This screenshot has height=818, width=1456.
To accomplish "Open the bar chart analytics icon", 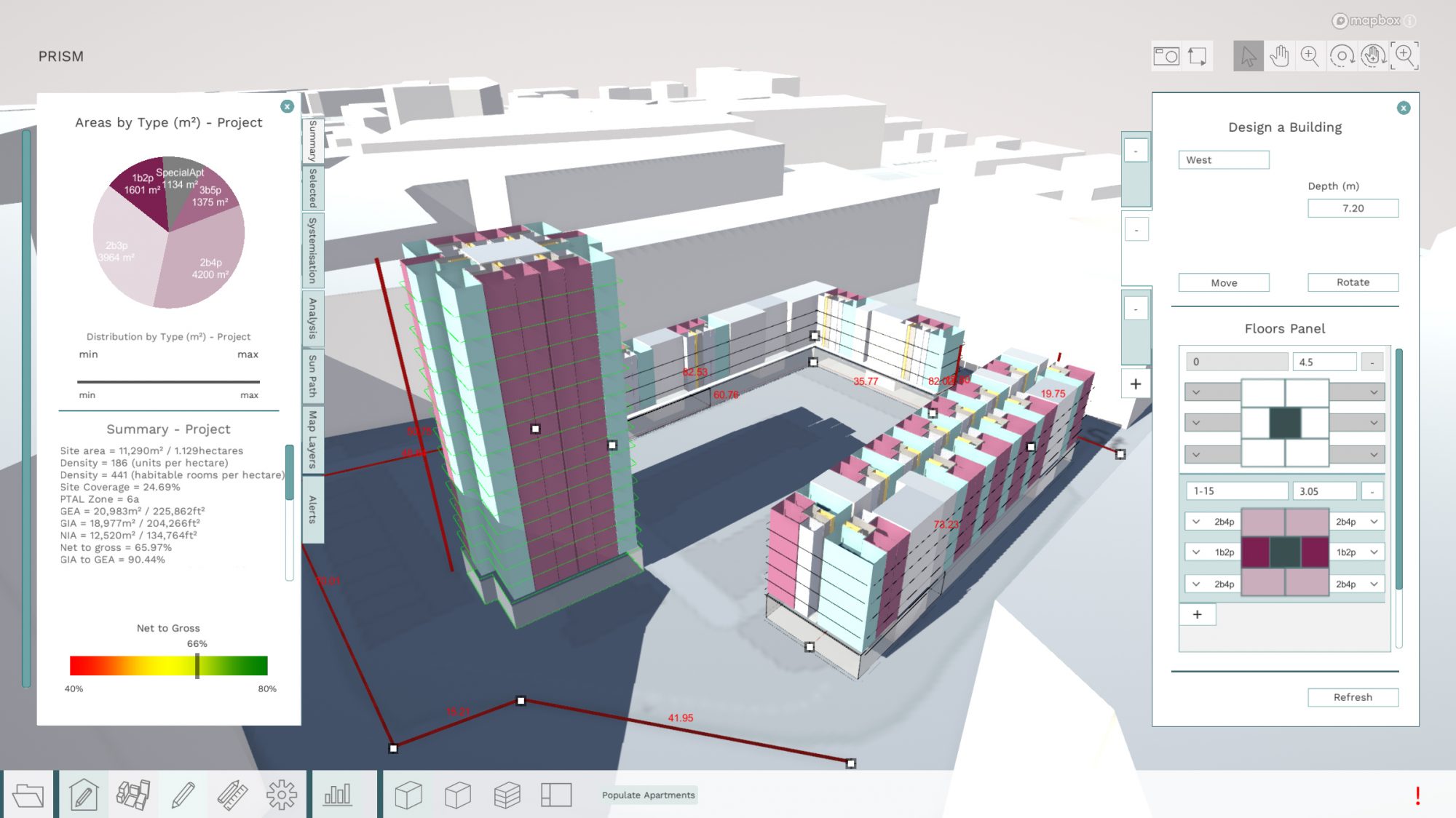I will pos(338,795).
